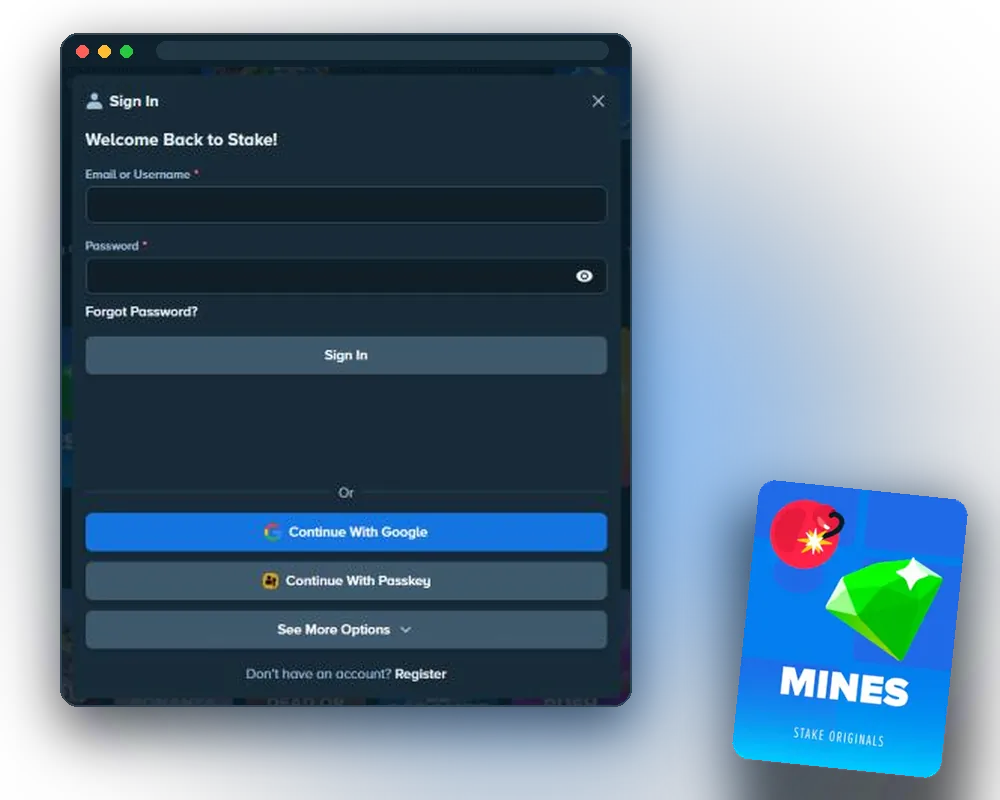Click the yellow minimize window dot
Image resolution: width=1000 pixels, height=800 pixels.
click(105, 51)
